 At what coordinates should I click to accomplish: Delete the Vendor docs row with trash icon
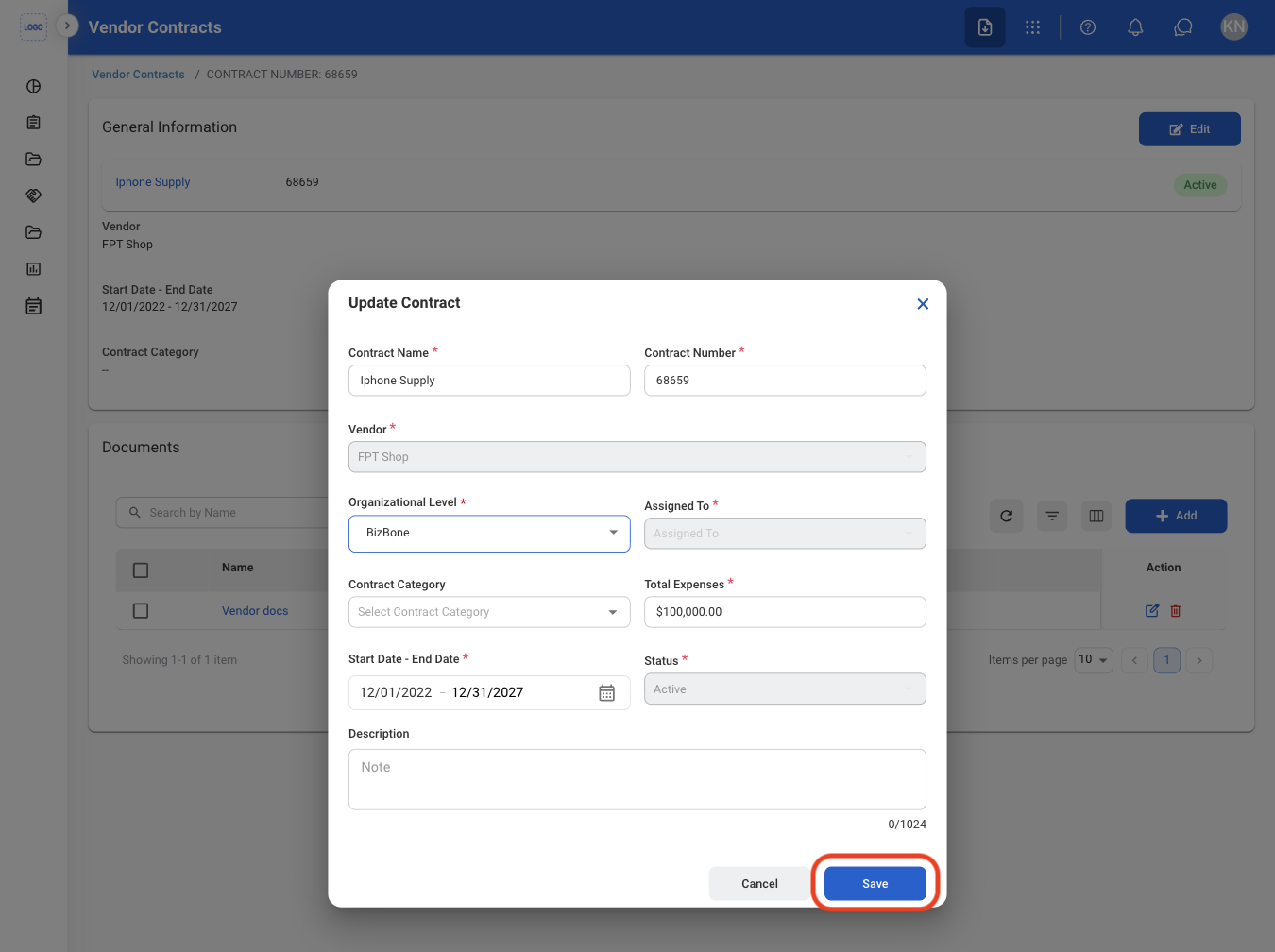click(x=1176, y=611)
